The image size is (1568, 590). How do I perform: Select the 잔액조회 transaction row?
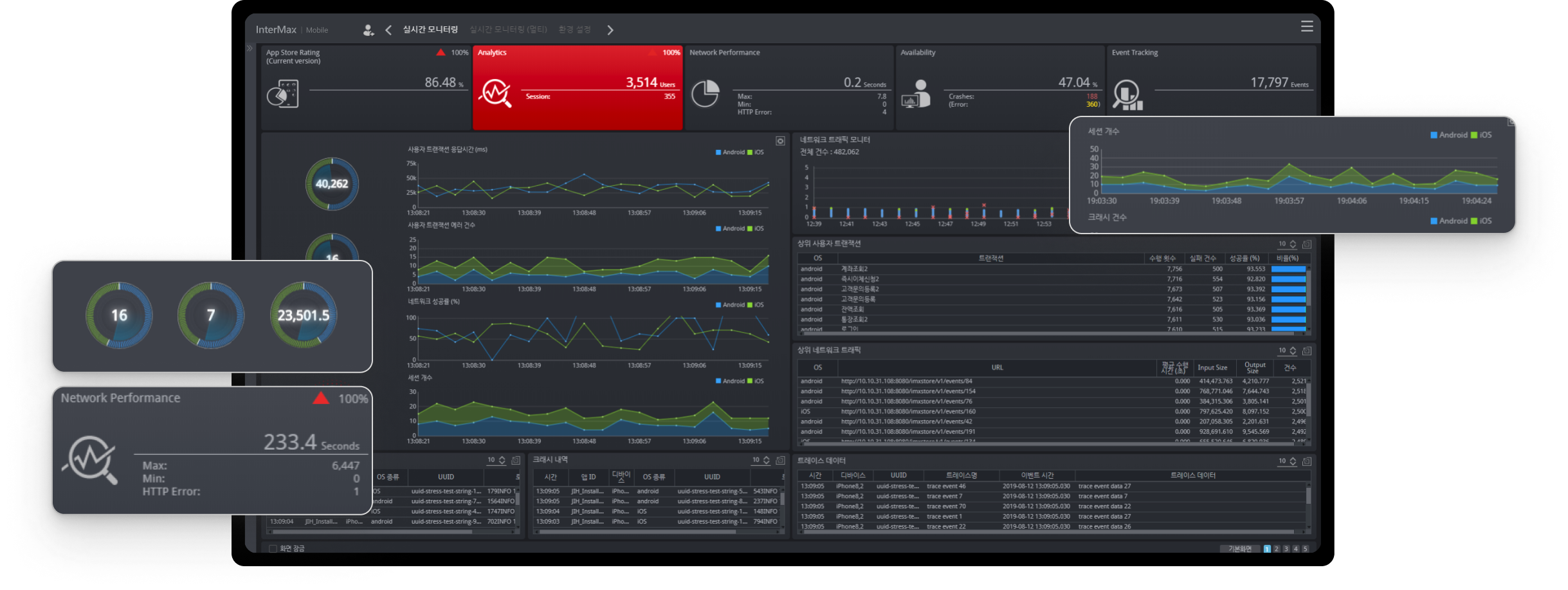(1052, 309)
